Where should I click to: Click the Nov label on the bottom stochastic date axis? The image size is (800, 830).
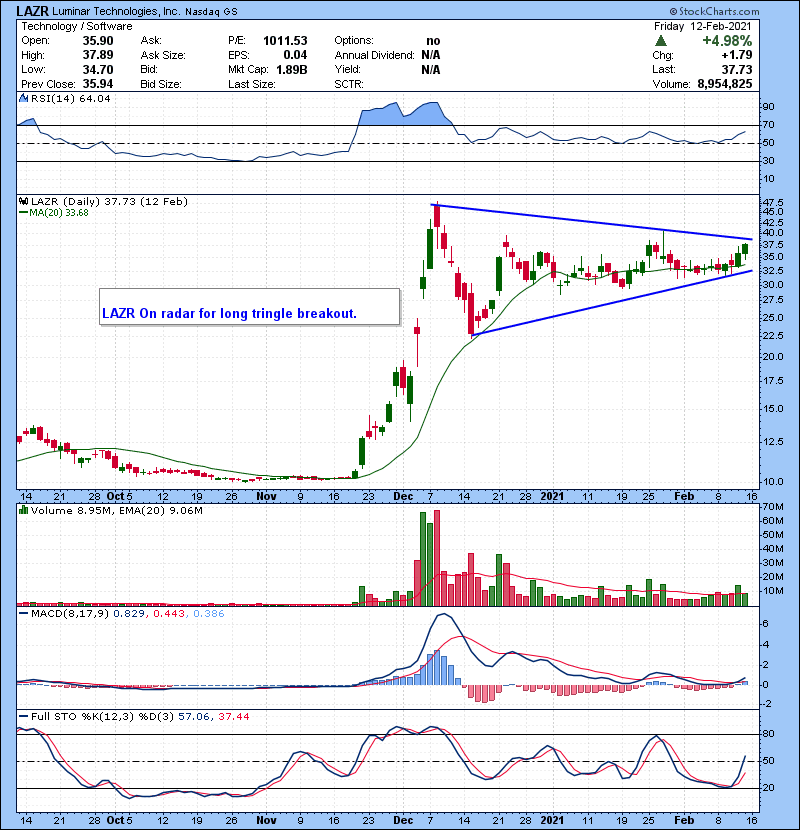266,820
